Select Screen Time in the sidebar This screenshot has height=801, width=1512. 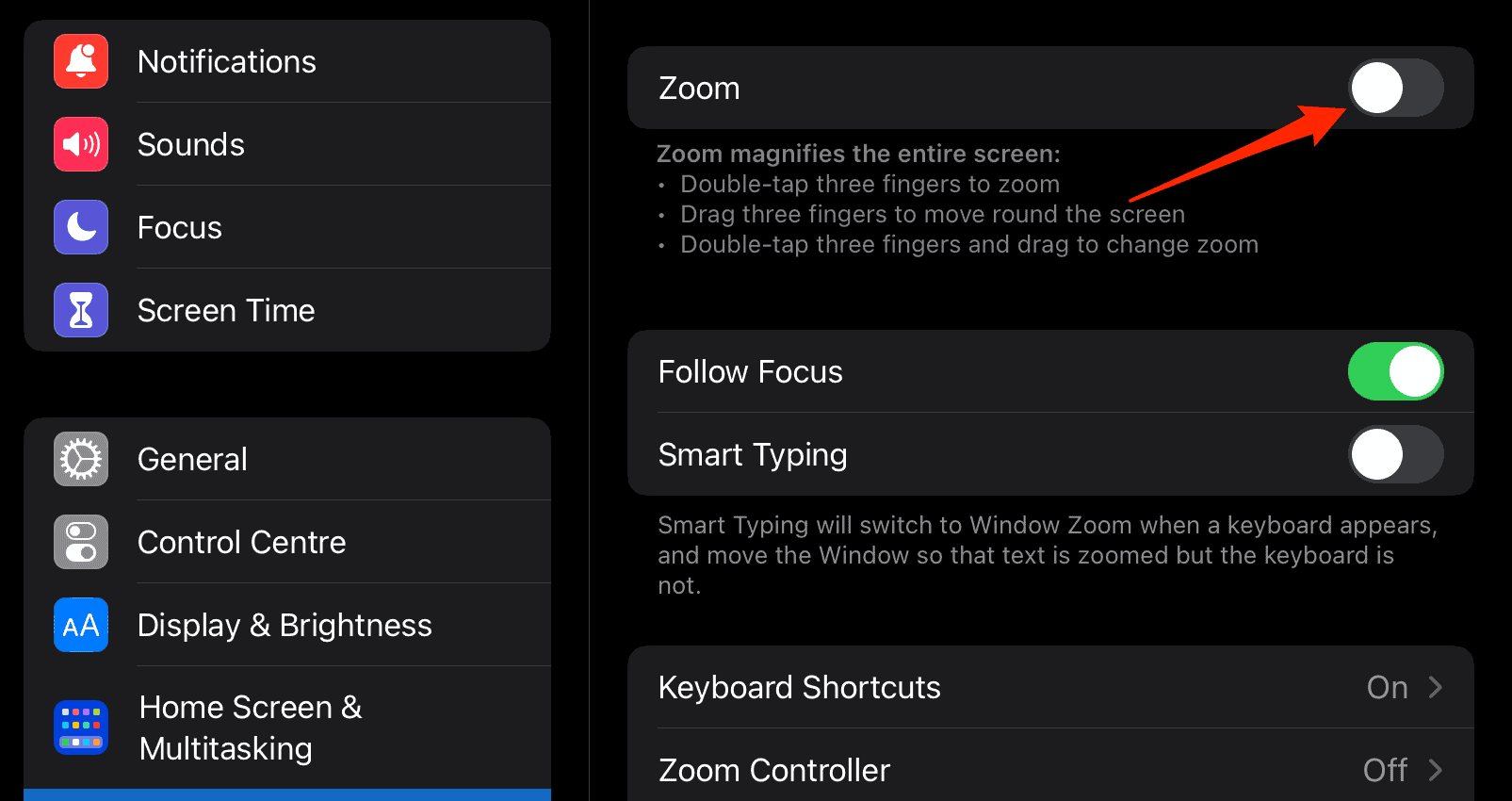tap(226, 310)
